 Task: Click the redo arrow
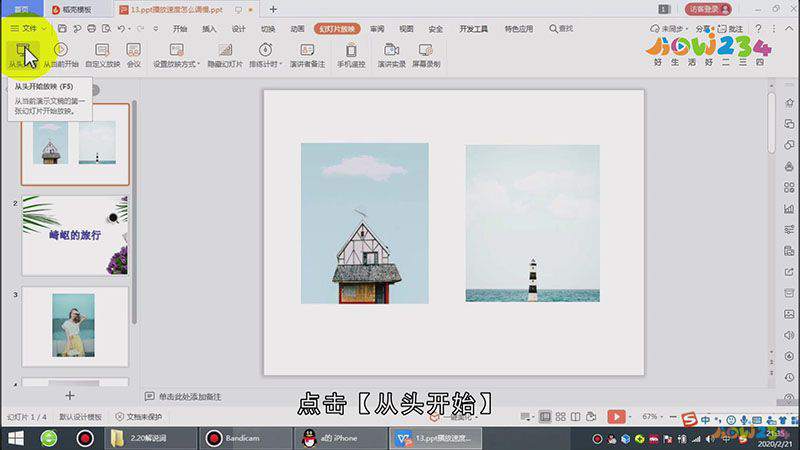(140, 29)
